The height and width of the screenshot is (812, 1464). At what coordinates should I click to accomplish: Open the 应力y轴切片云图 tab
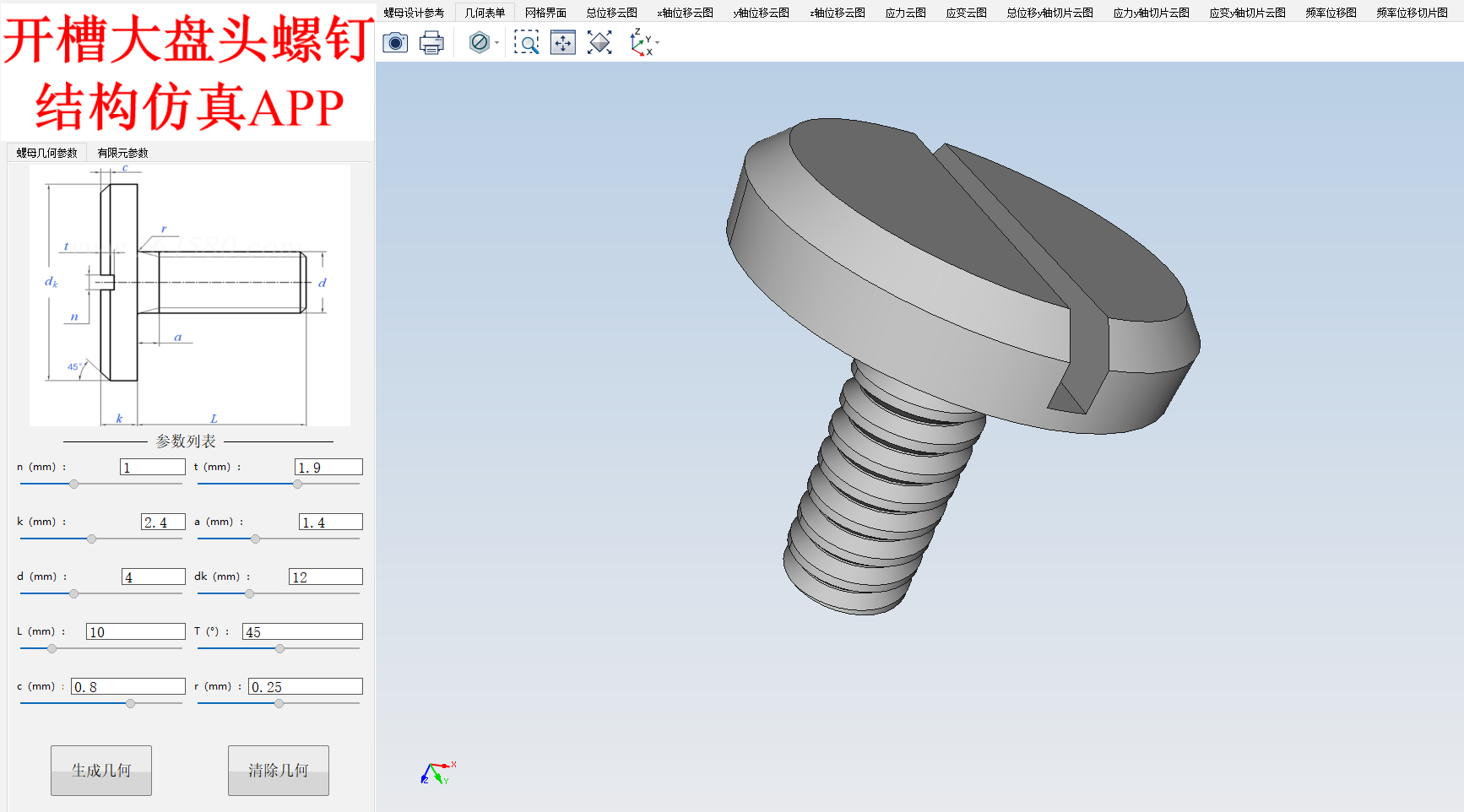coord(1152,13)
